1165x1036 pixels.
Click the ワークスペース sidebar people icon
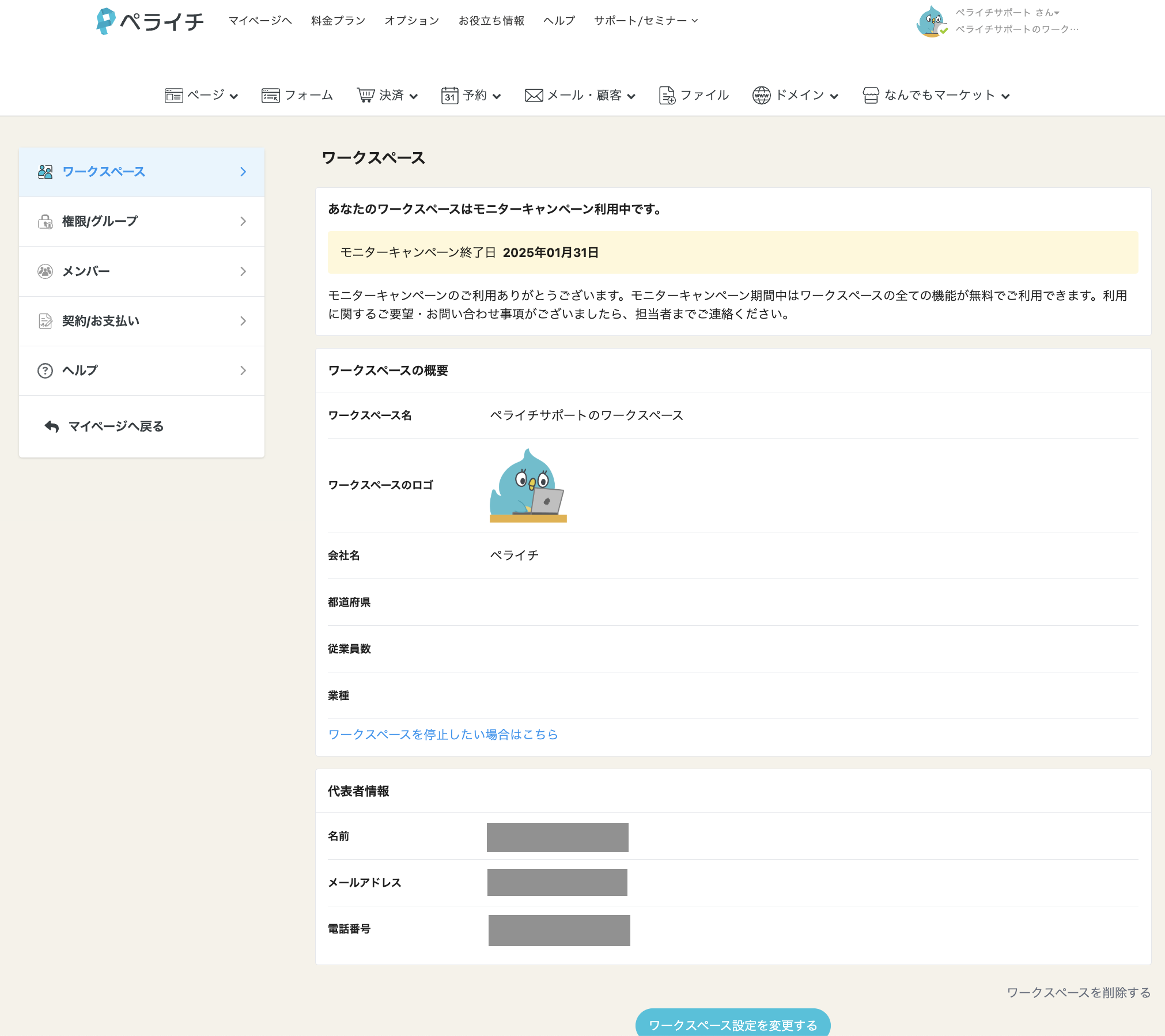point(45,172)
